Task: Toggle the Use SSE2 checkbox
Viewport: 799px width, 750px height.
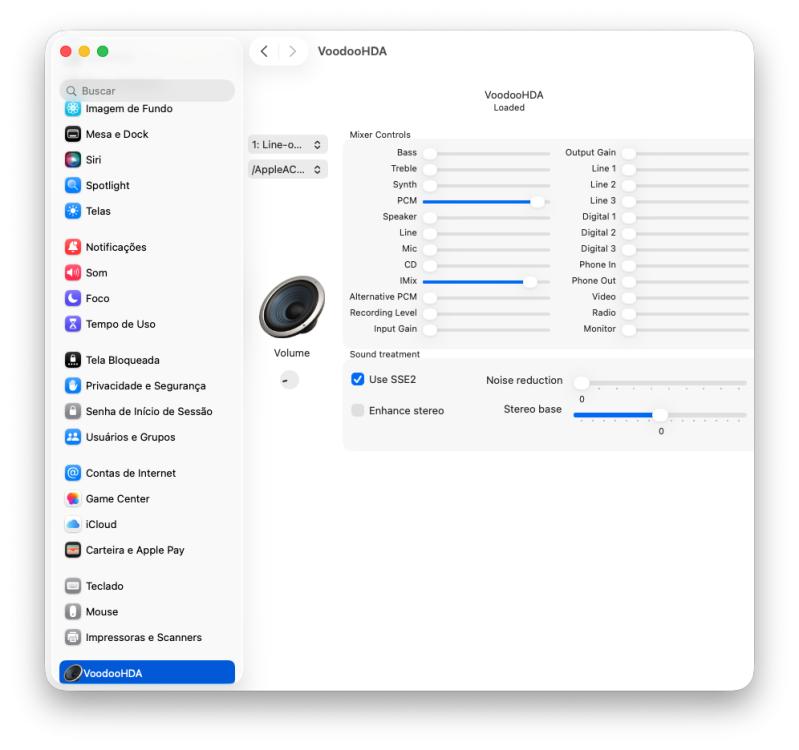Action: pos(358,380)
